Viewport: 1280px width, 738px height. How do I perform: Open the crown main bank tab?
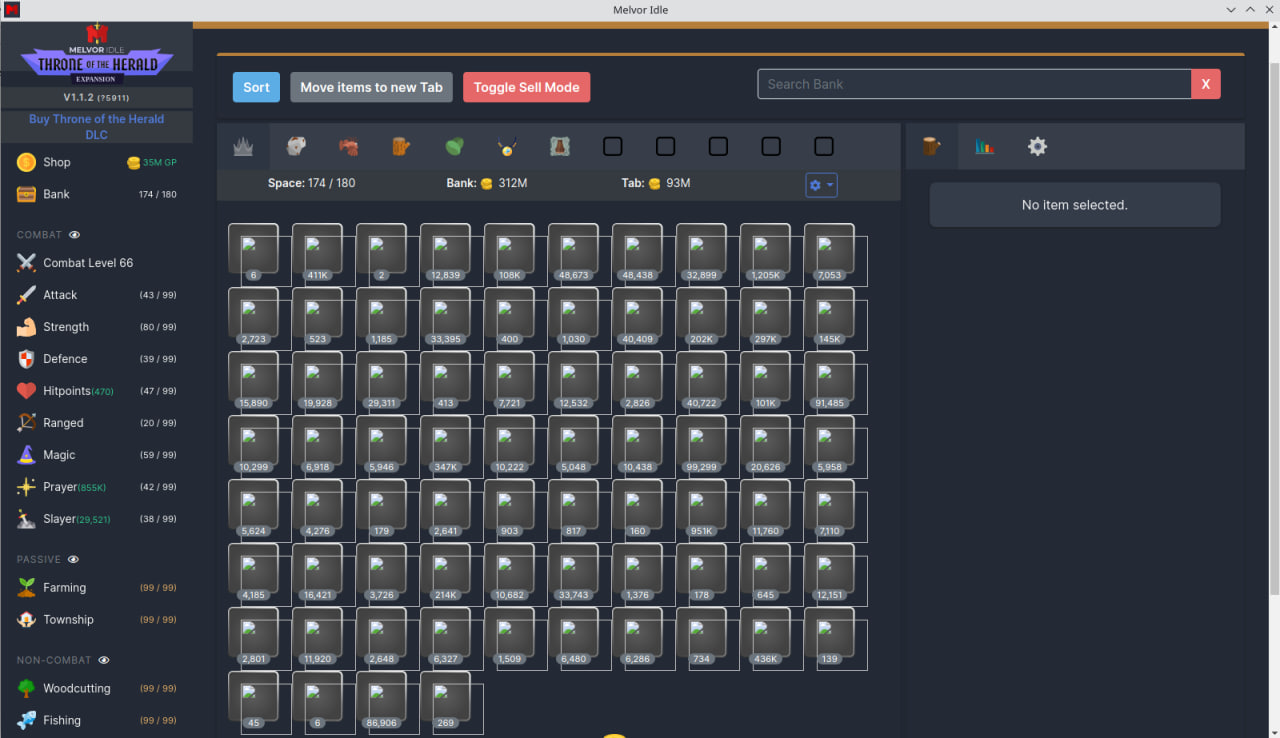[x=243, y=145]
